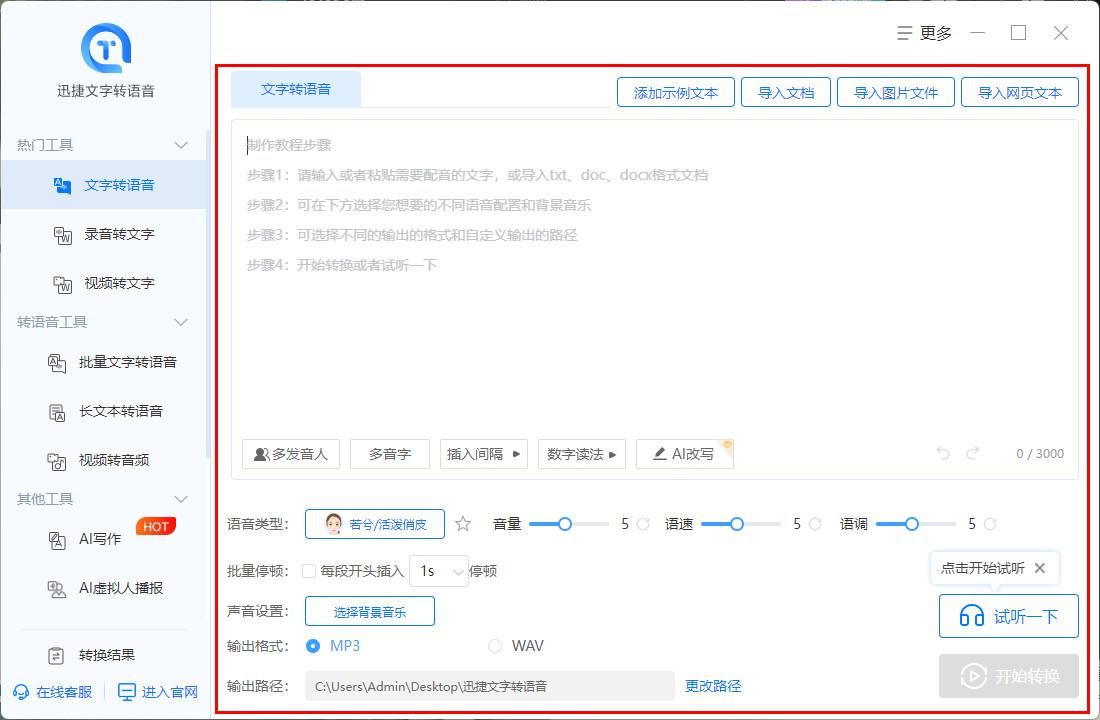Image resolution: width=1100 pixels, height=720 pixels.
Task: Click the 更多 hamburger menu icon
Action: (905, 33)
